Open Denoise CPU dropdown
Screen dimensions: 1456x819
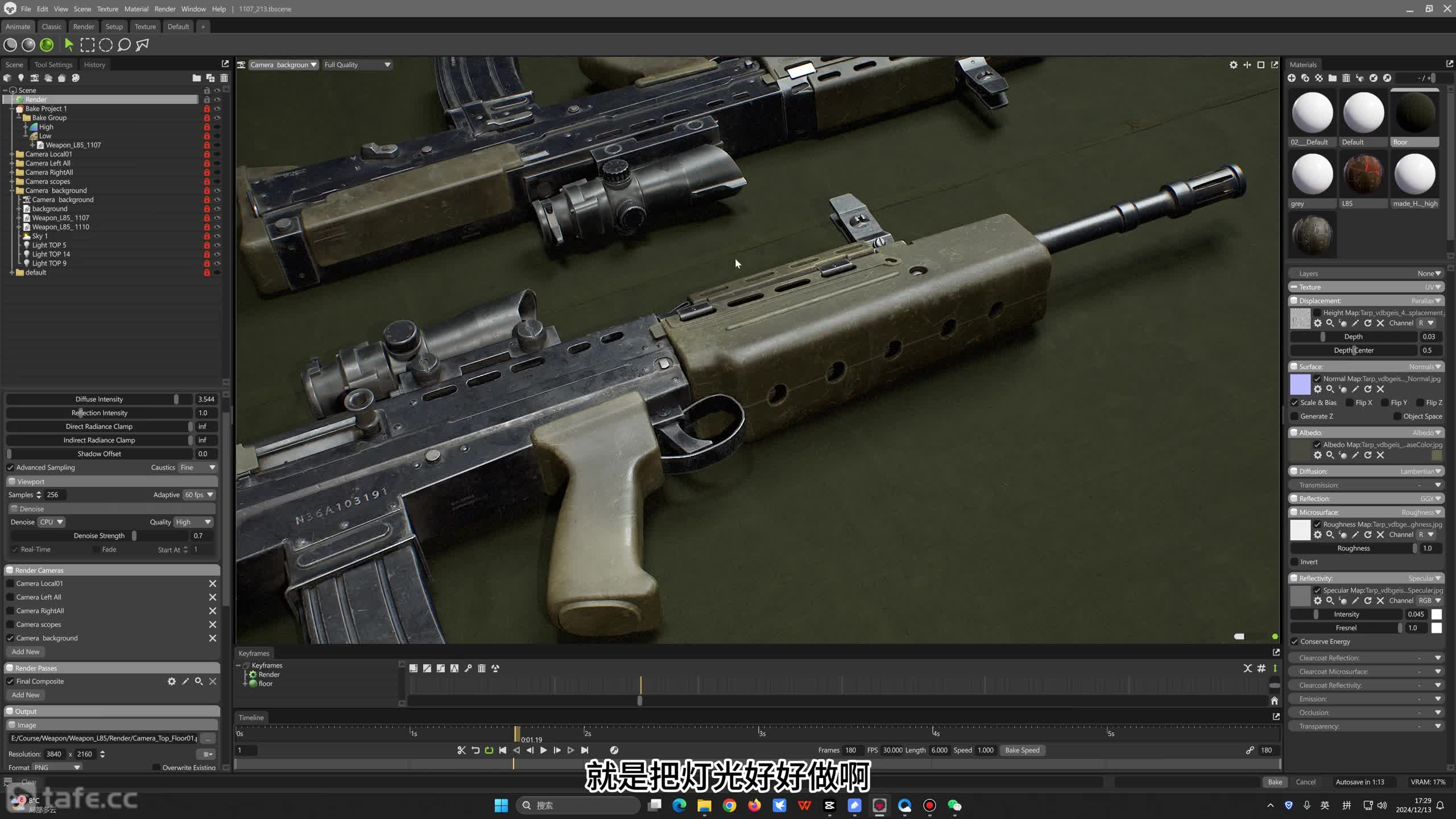pyautogui.click(x=51, y=522)
